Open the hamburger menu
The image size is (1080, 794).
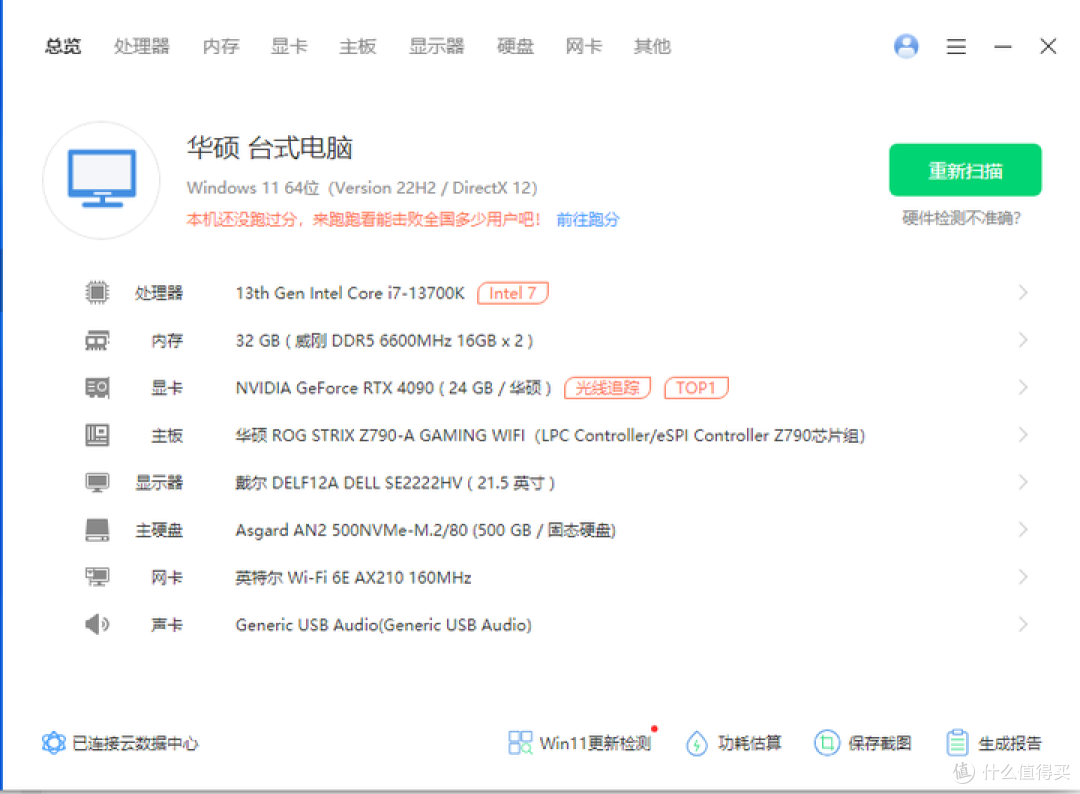point(956,46)
